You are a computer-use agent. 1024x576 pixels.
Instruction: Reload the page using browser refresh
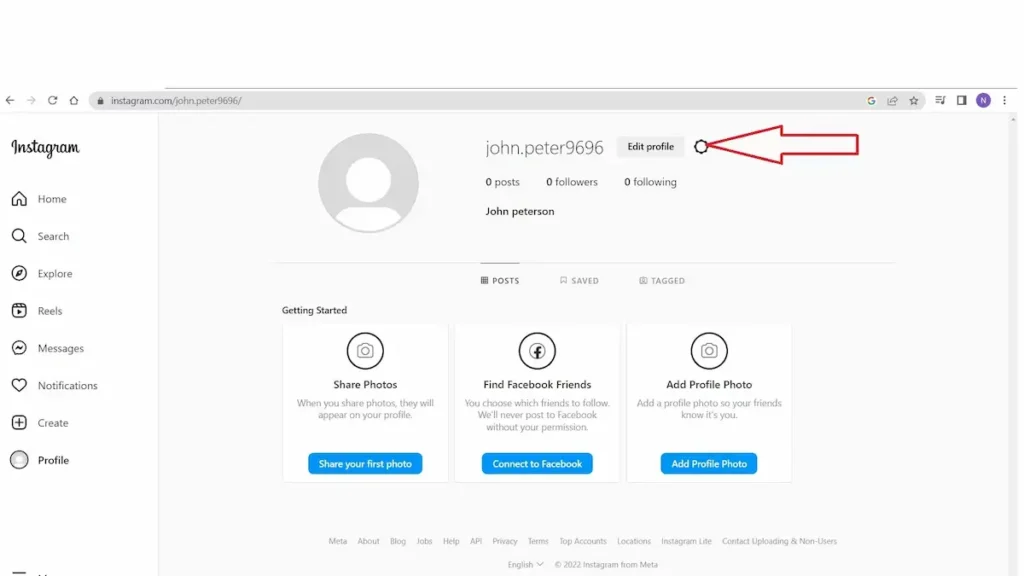(53, 101)
